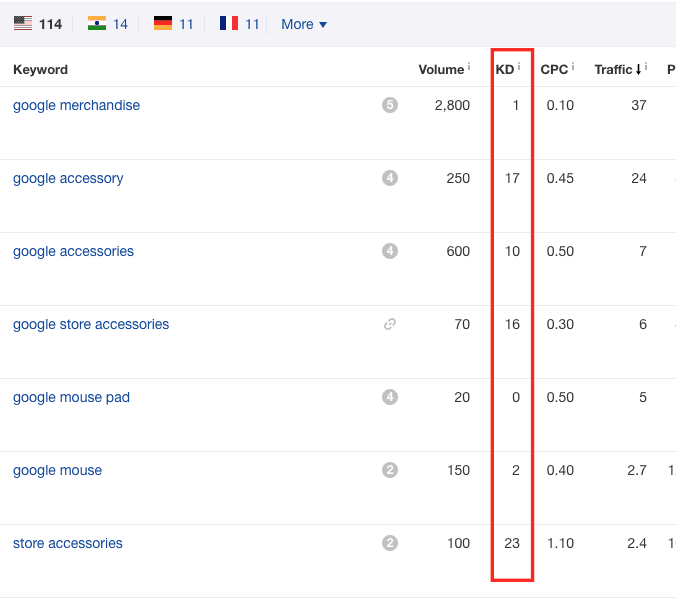Sort the table by Traffic column
Screen dimensions: 676x603
coord(614,69)
